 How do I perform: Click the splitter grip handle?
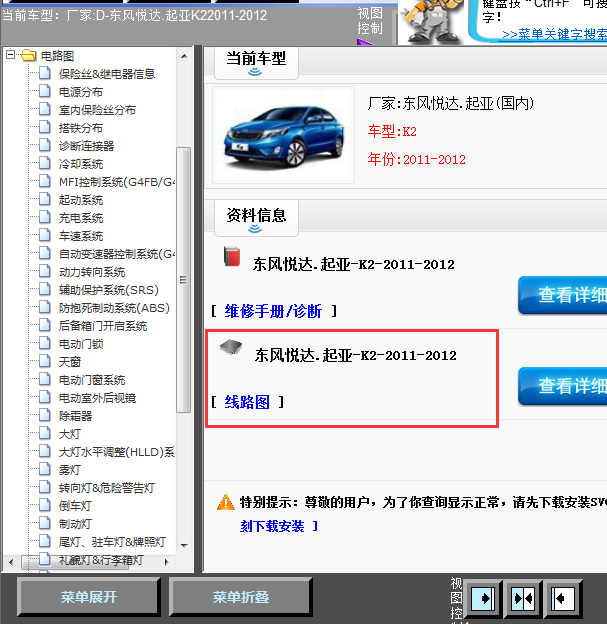click(x=183, y=280)
